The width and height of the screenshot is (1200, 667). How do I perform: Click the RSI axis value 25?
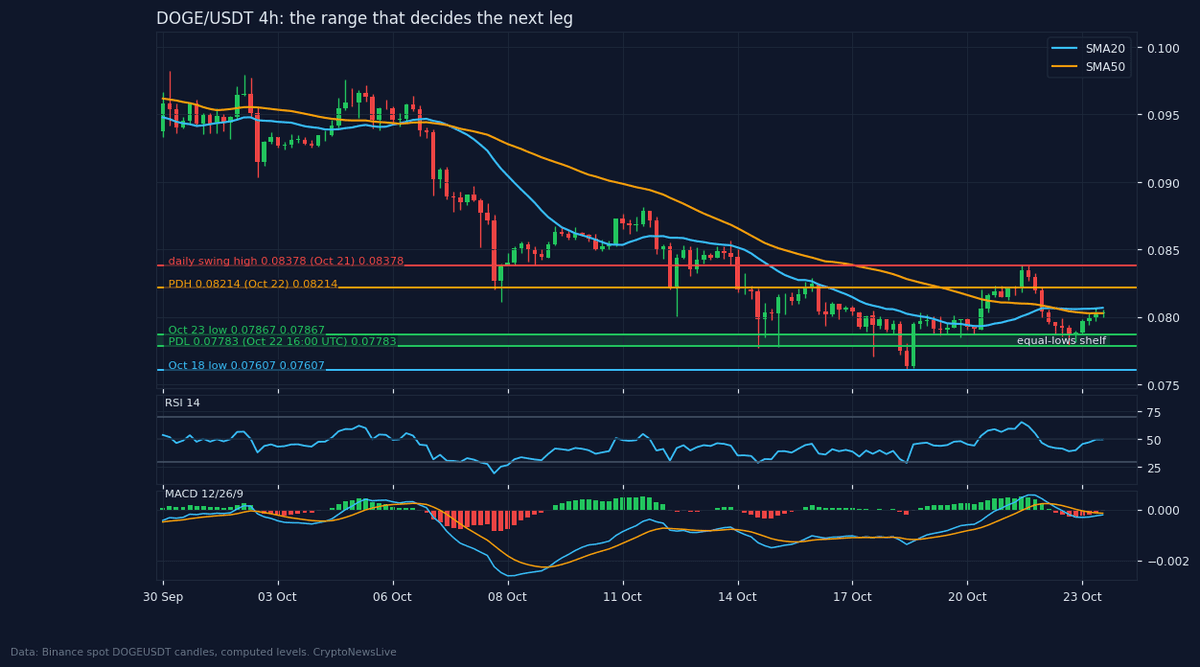point(1154,469)
